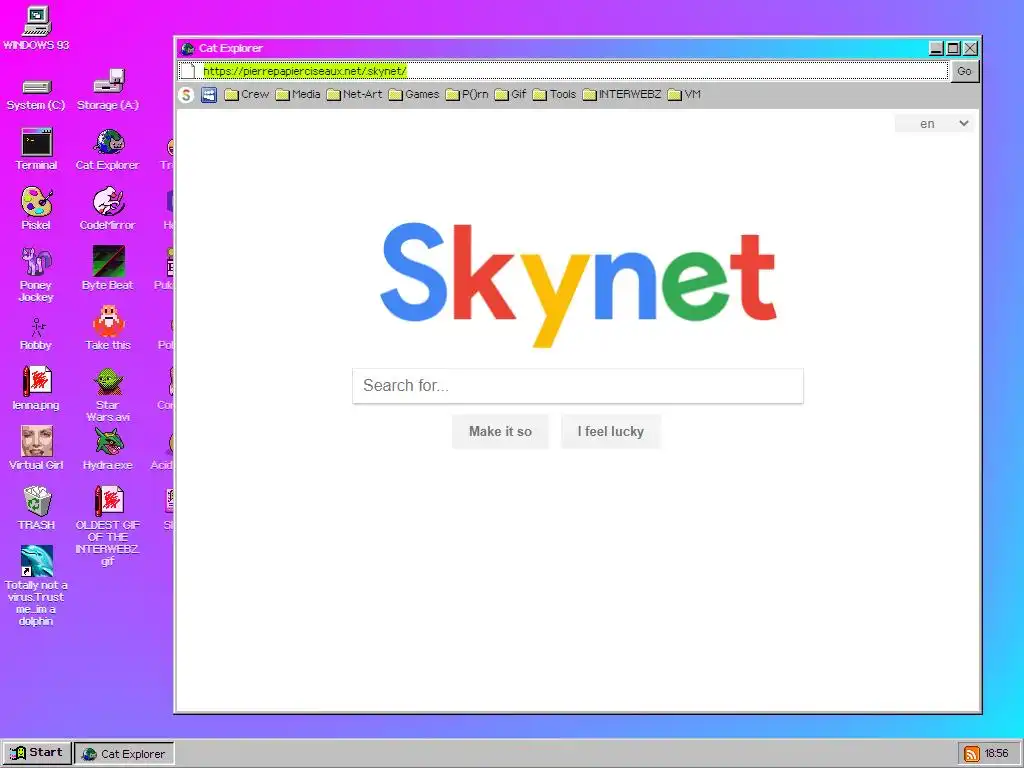Open the Crew bookmarks folder
Screen dimensions: 1024x768
(247, 95)
